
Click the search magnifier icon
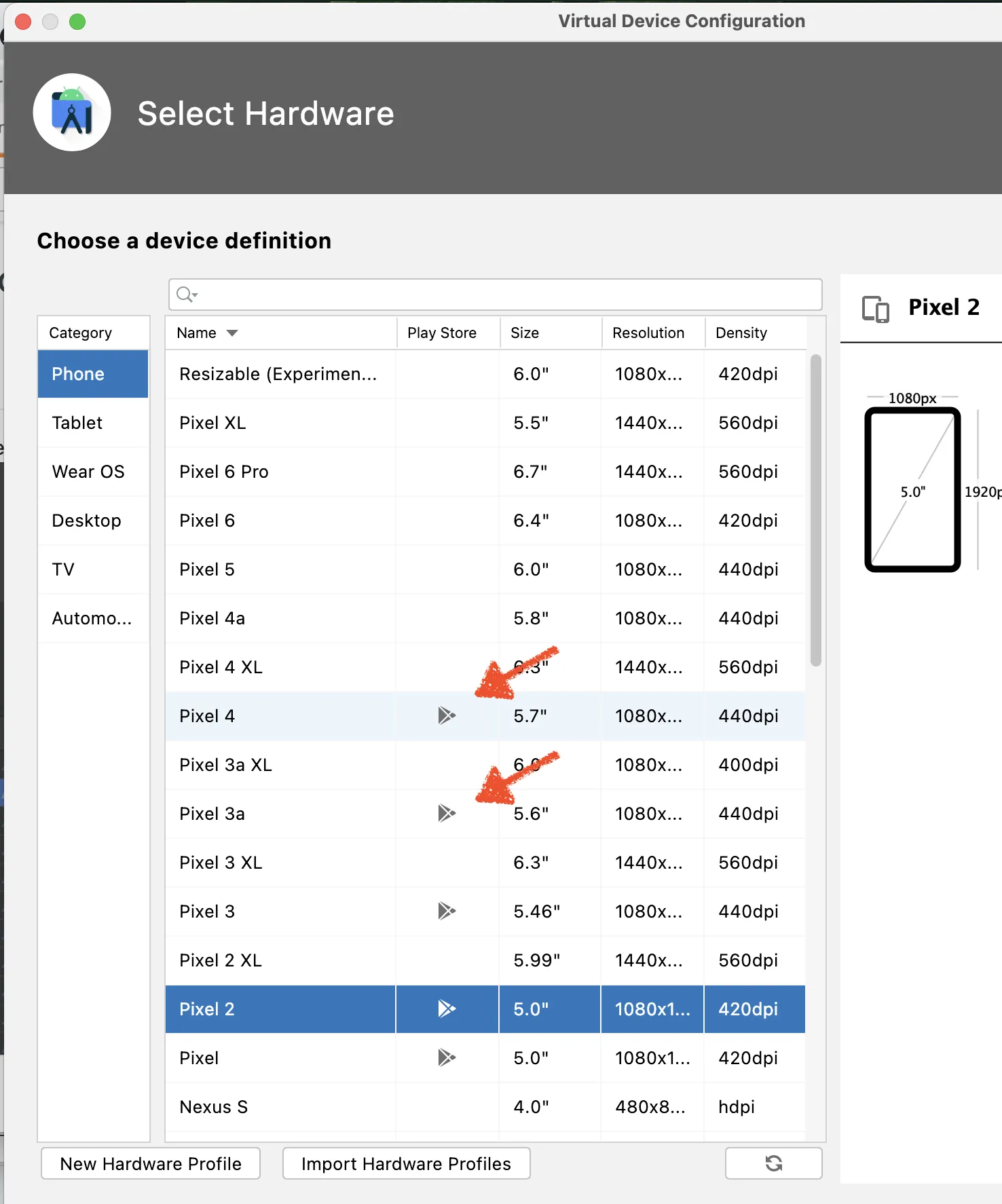(x=186, y=295)
